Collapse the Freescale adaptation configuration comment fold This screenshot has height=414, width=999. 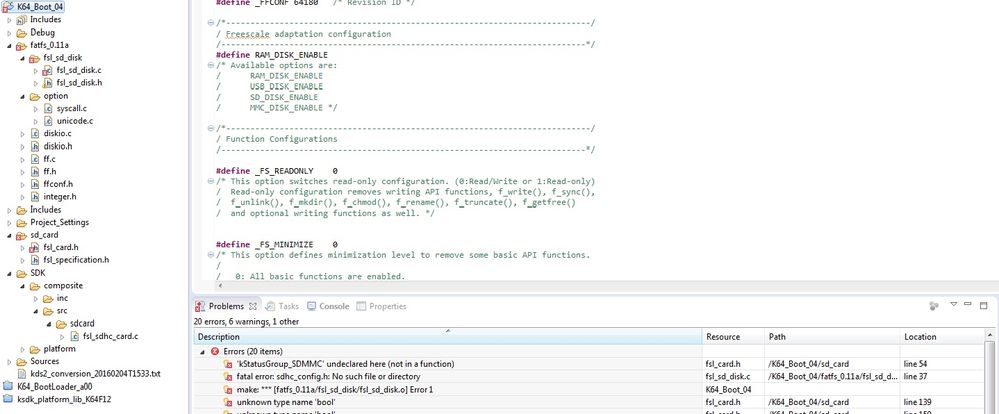[x=211, y=23]
